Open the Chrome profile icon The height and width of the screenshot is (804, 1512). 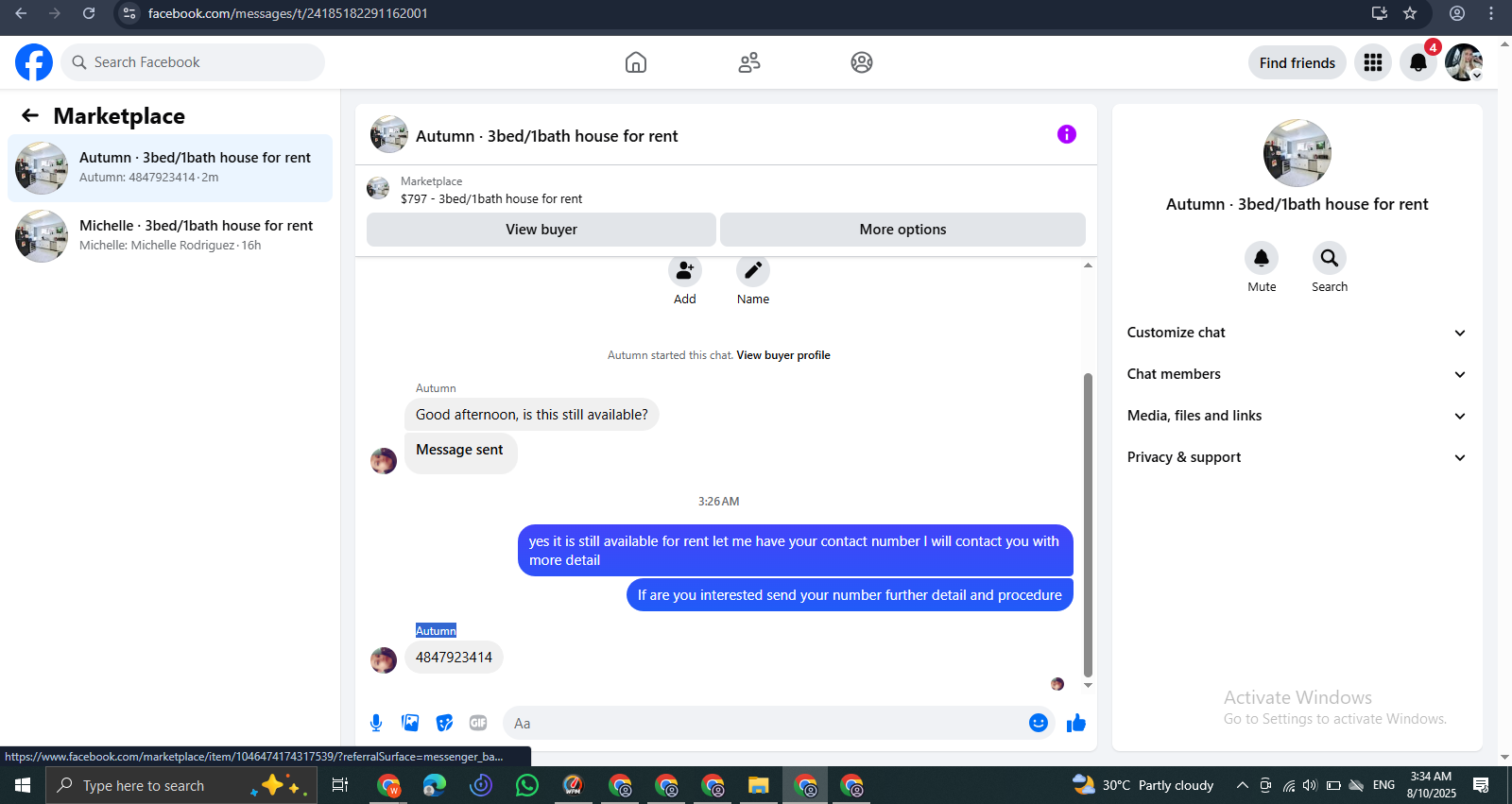tap(1457, 13)
